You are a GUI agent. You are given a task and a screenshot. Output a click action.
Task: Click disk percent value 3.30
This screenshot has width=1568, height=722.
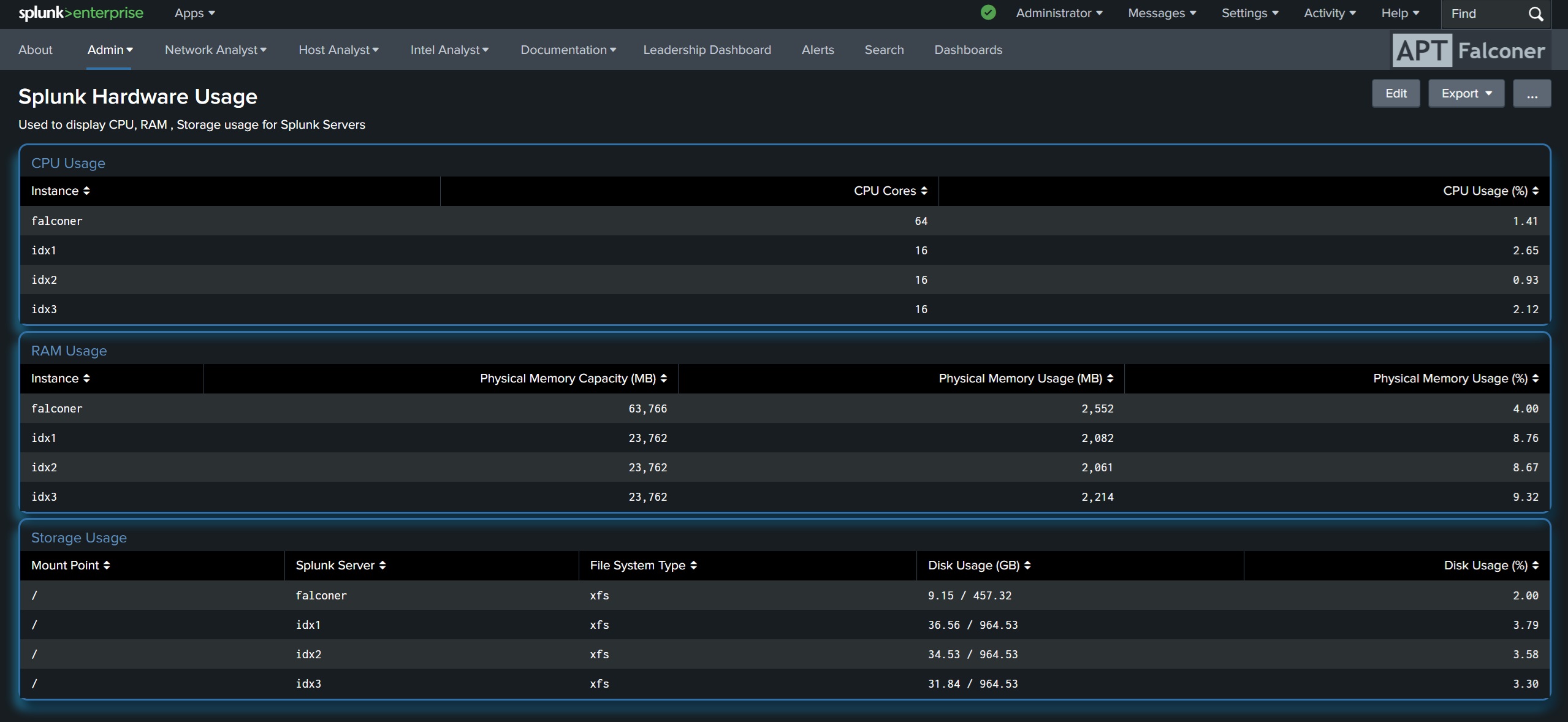[1525, 684]
